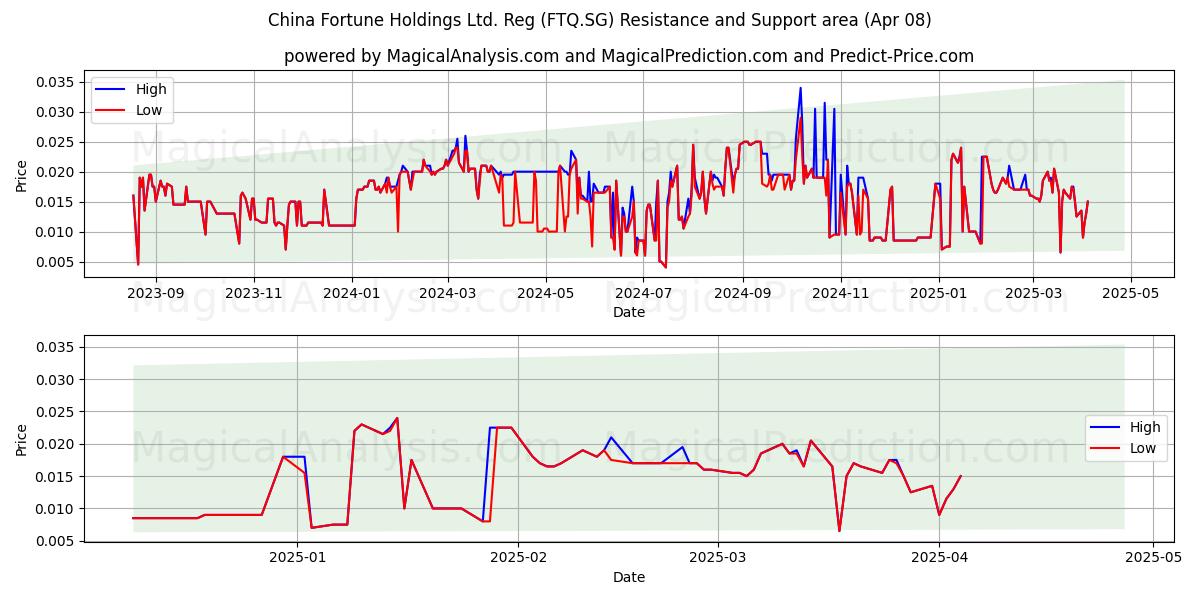Screen dimensions: 1200x600
Task: Click the '2025-04' x-axis label in bottom chart
Action: [939, 559]
